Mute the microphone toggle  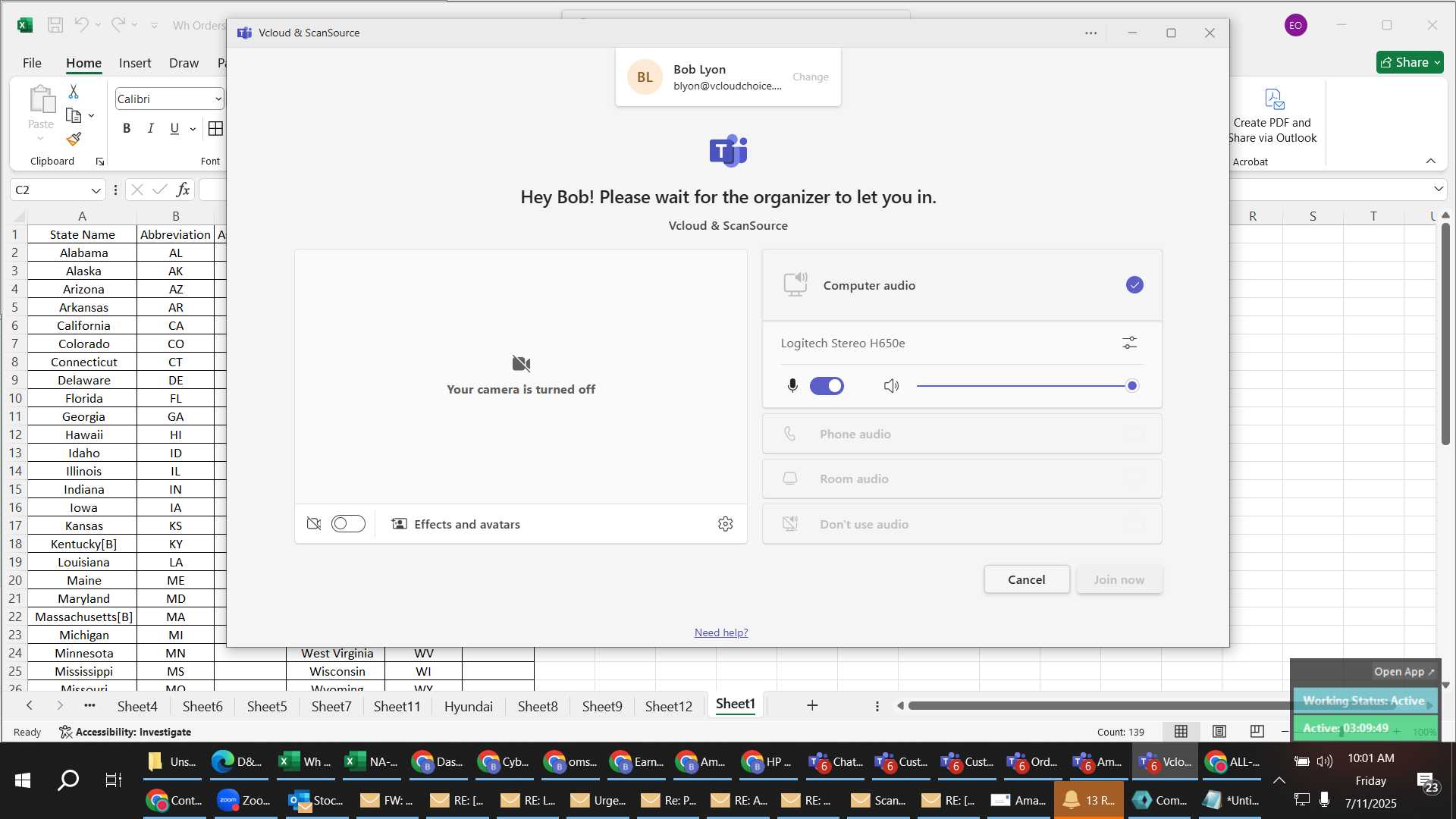click(827, 386)
